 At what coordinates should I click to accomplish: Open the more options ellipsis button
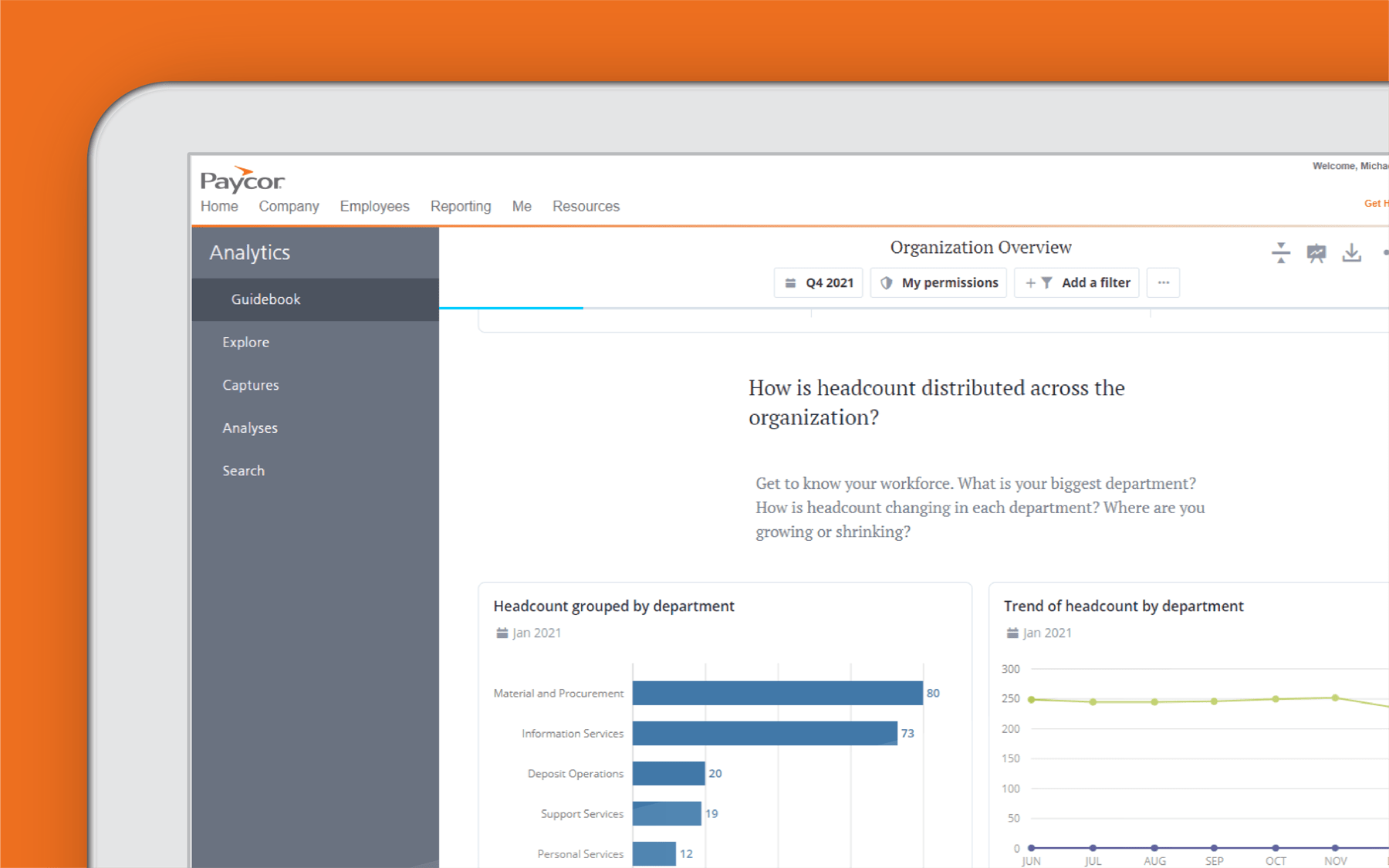coord(1163,282)
